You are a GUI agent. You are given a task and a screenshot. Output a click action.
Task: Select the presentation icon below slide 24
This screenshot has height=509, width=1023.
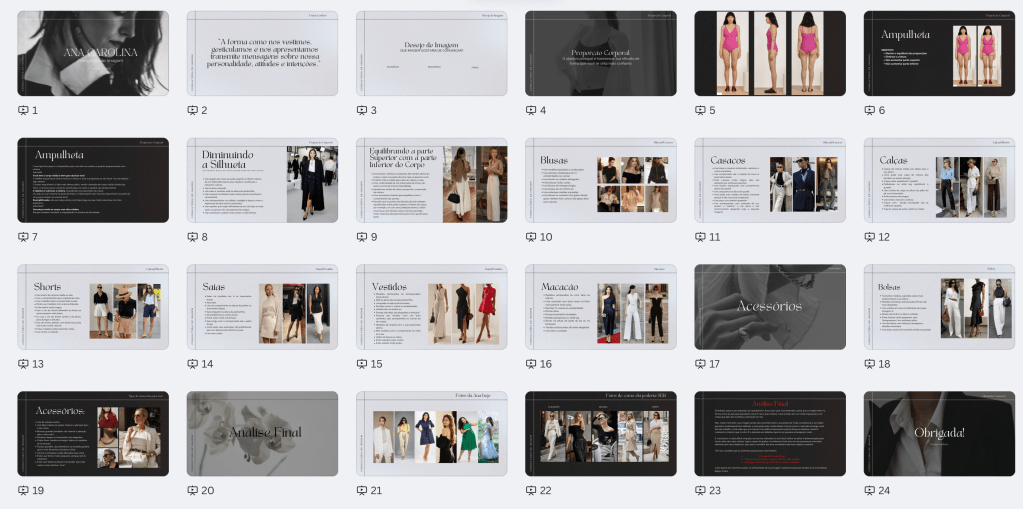click(870, 490)
